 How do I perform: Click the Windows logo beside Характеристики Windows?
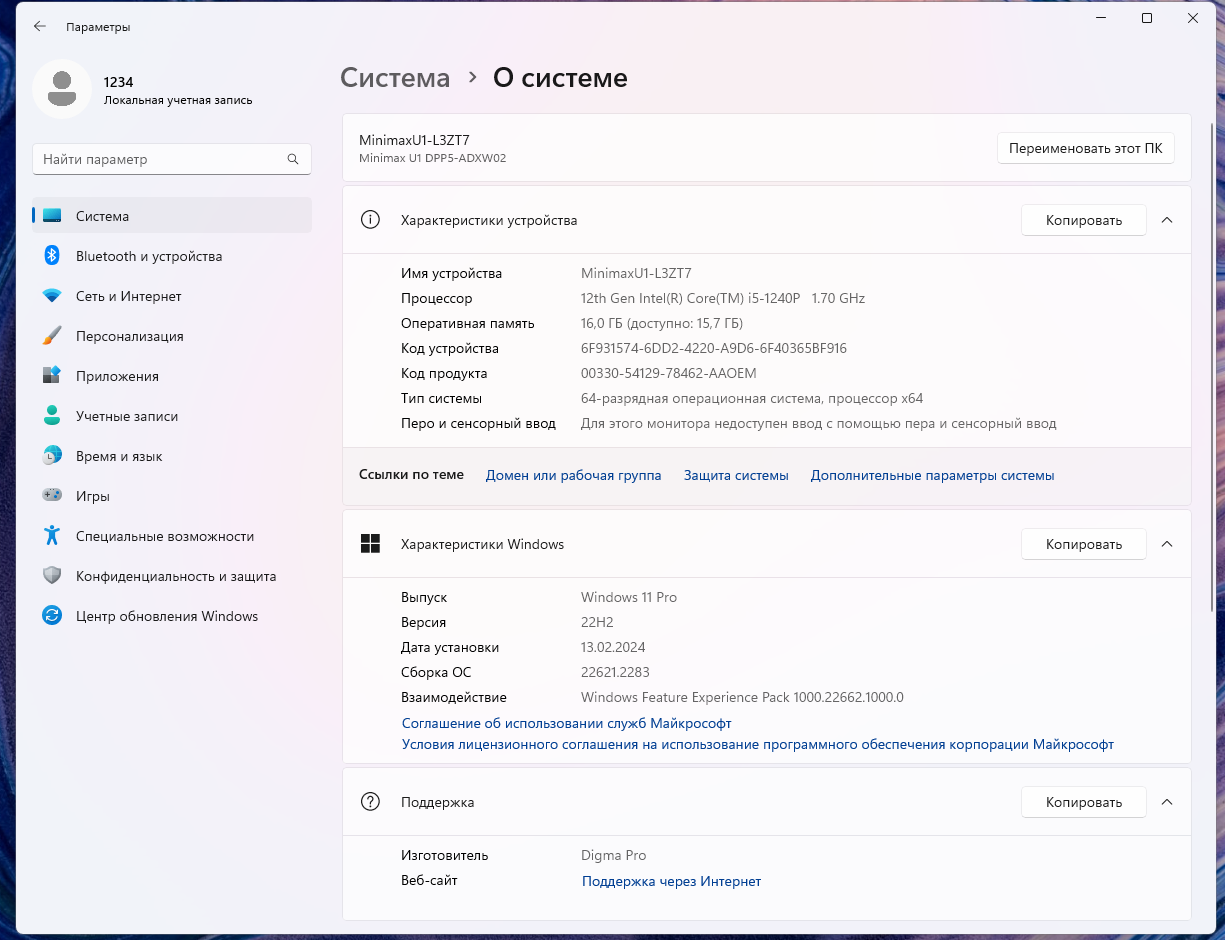[x=370, y=544]
